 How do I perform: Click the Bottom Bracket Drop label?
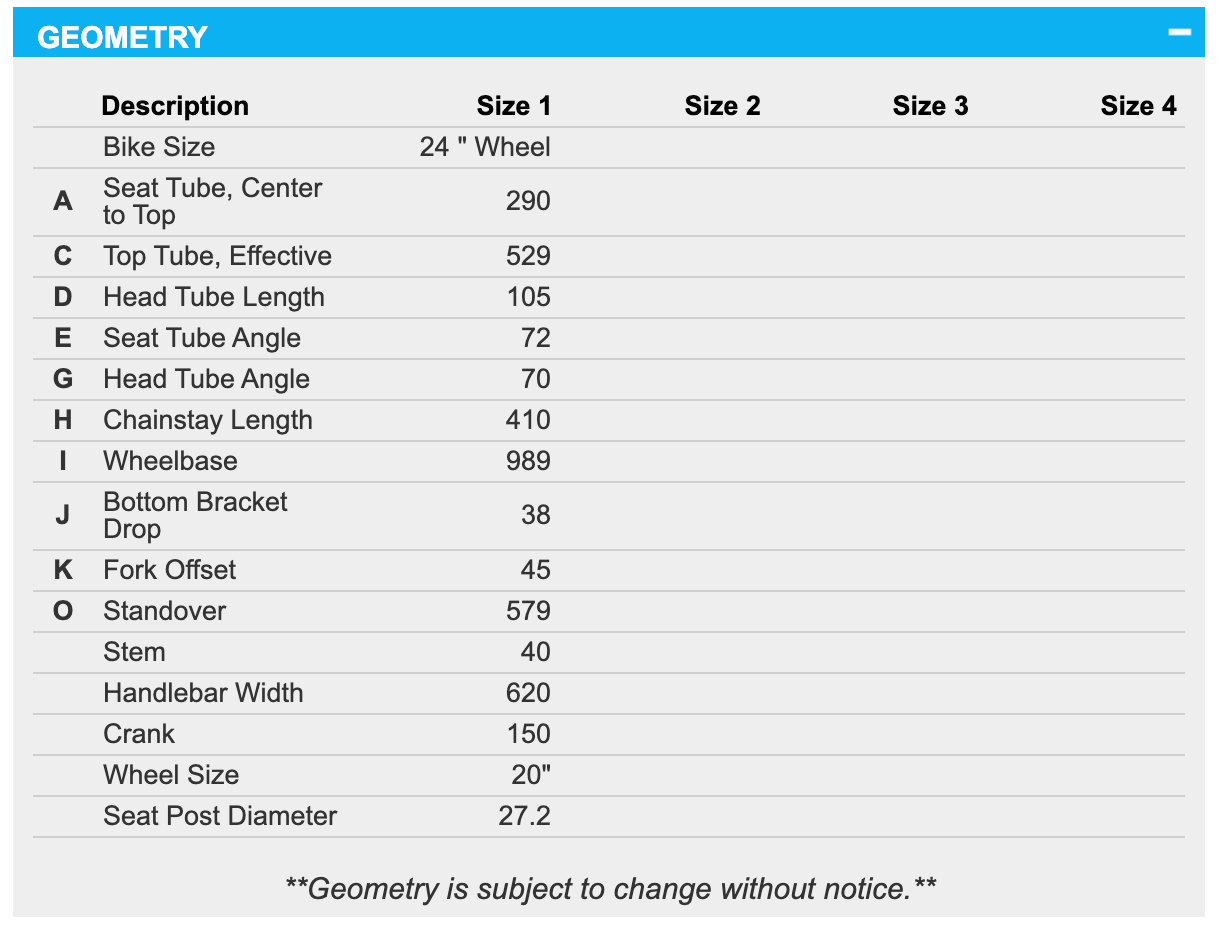pyautogui.click(x=195, y=515)
